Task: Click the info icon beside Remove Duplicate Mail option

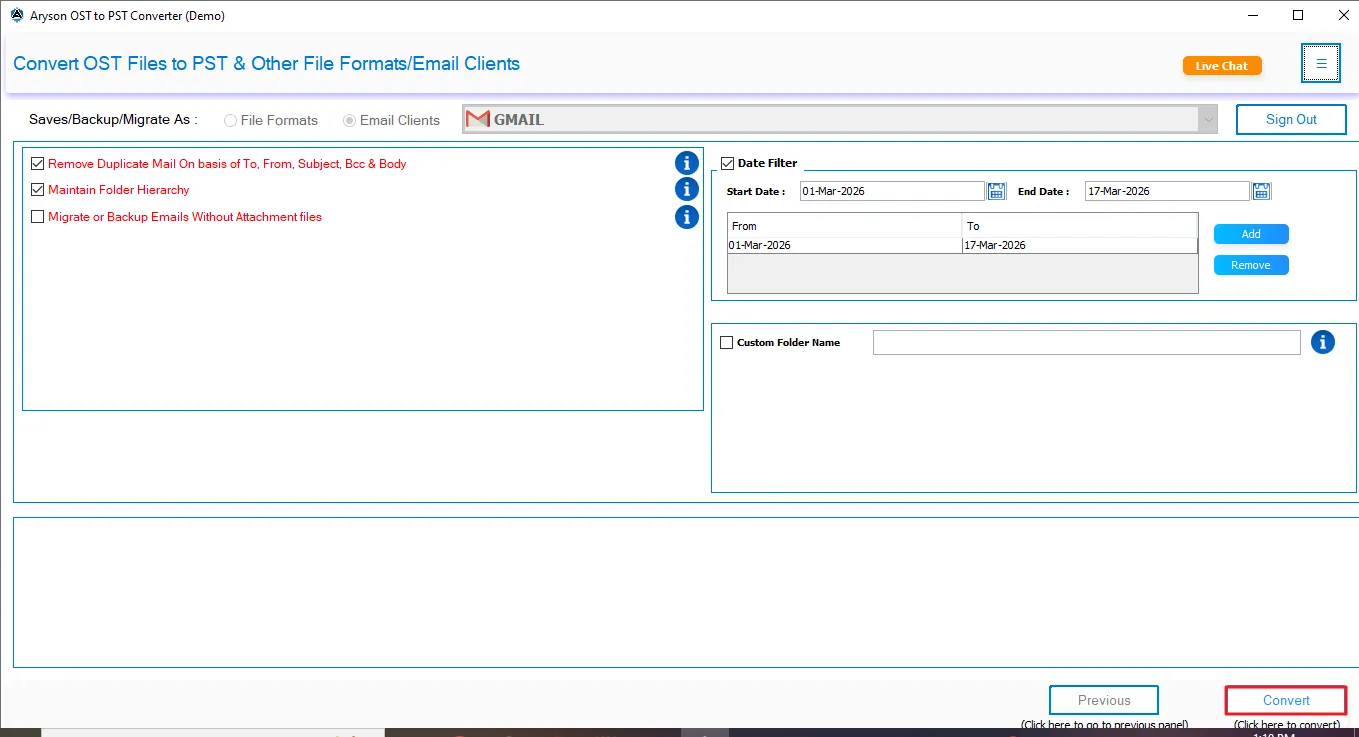Action: click(687, 162)
